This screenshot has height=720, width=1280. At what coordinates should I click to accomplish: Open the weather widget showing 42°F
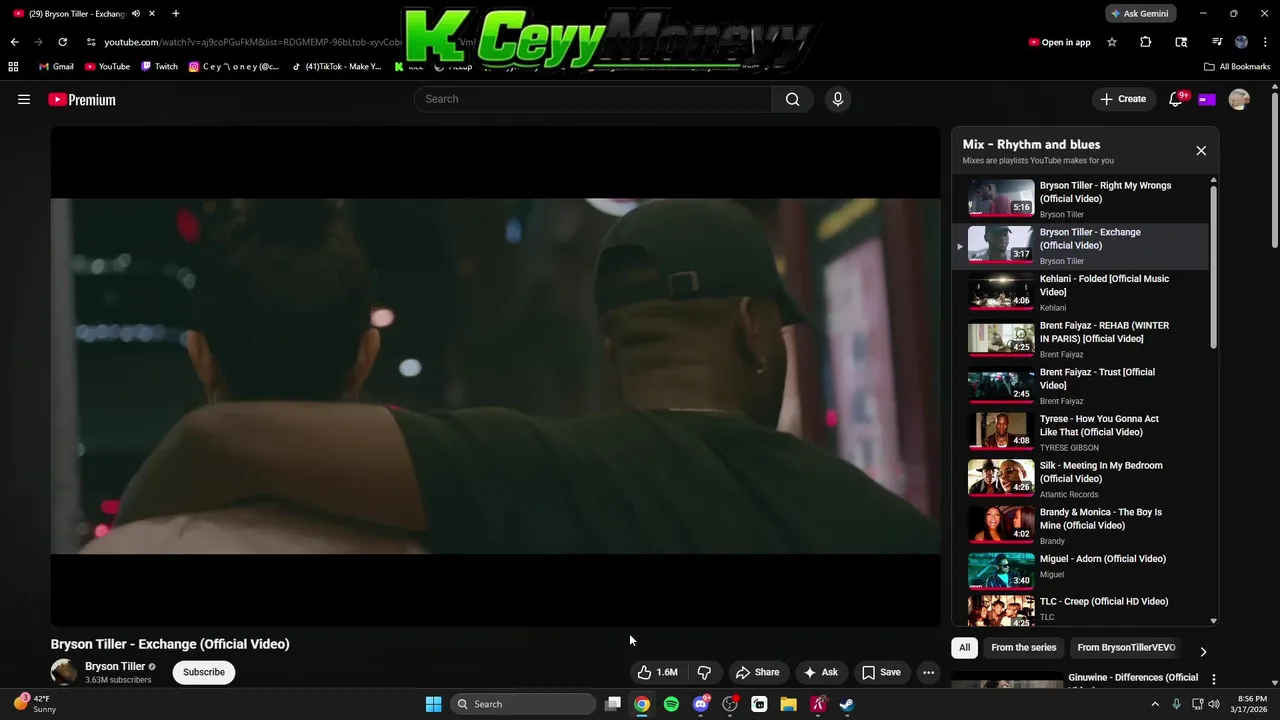pos(36,704)
